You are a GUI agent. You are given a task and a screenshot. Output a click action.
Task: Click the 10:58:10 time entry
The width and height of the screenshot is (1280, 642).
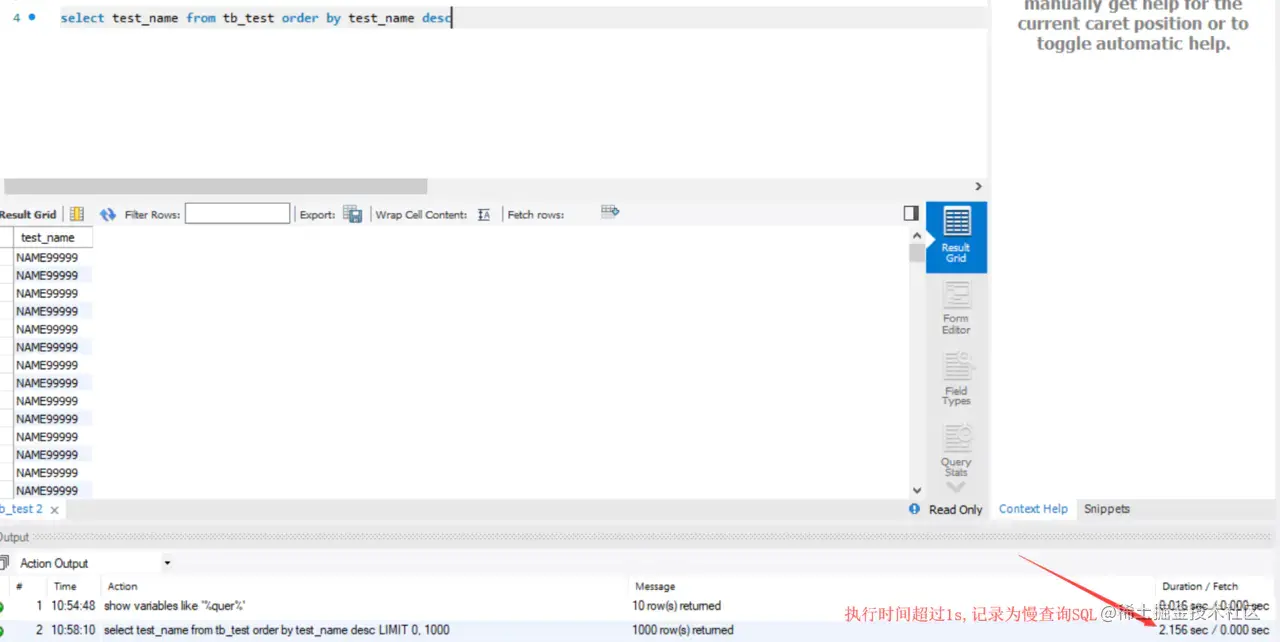[x=75, y=630]
